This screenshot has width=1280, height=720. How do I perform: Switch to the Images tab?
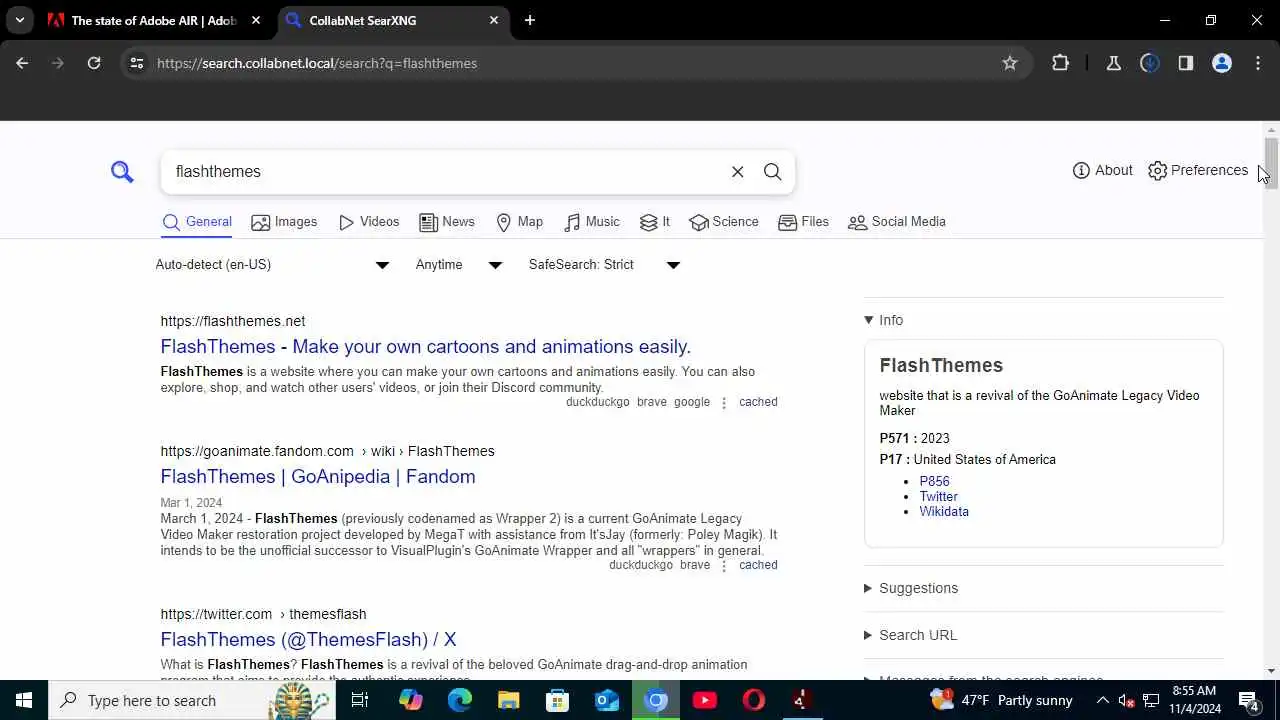point(284,222)
